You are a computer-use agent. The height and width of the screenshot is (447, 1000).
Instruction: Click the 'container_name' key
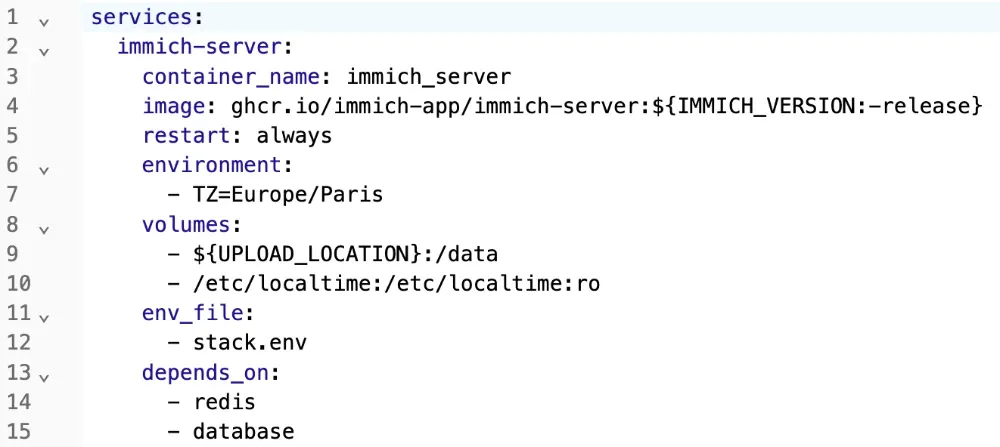coord(230,77)
